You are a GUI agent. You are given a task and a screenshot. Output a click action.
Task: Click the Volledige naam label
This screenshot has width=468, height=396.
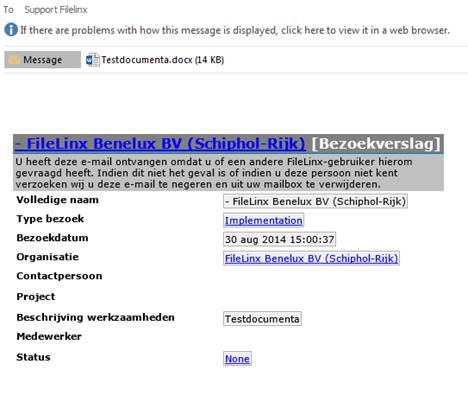pos(57,200)
